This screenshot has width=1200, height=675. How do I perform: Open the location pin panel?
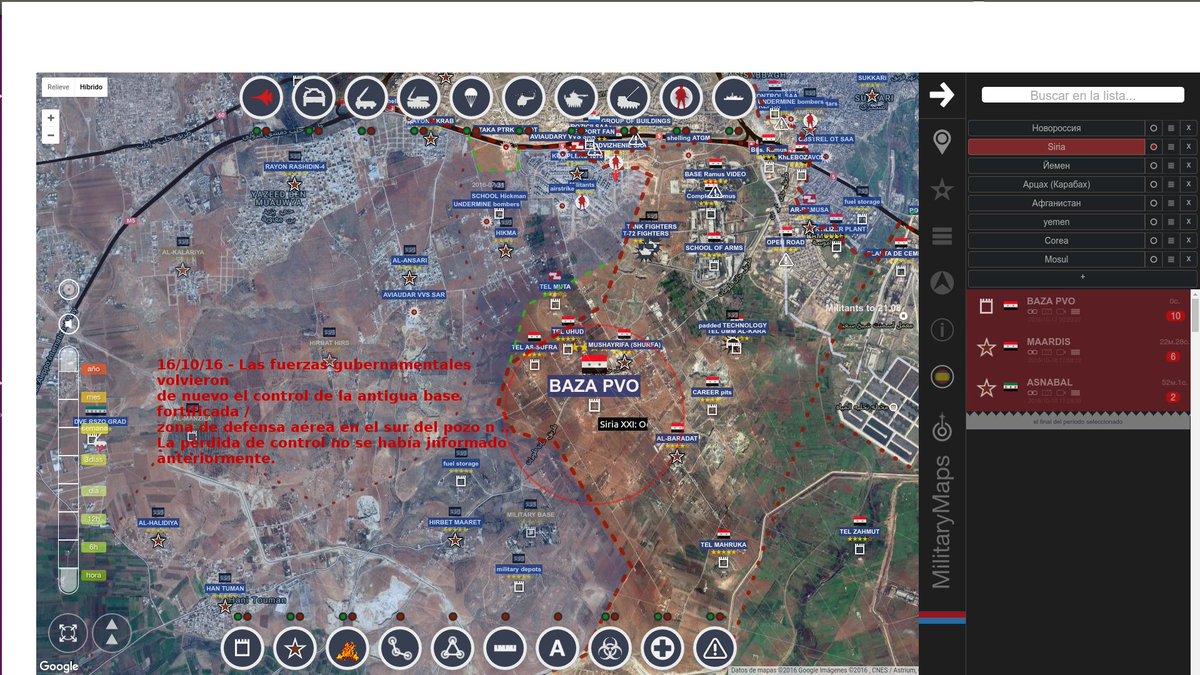941,142
